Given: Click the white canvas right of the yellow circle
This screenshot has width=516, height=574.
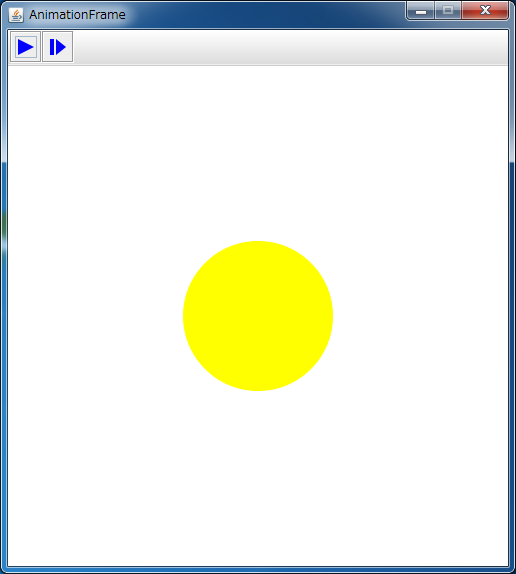Looking at the screenshot, I should click(x=421, y=316).
